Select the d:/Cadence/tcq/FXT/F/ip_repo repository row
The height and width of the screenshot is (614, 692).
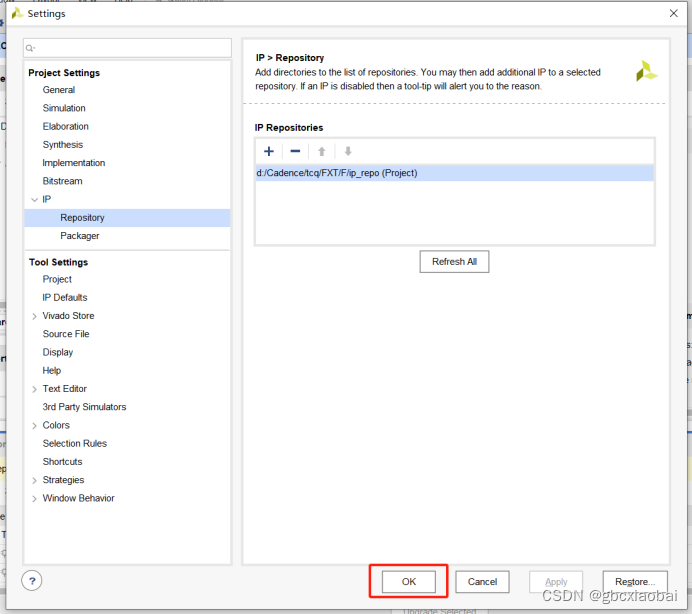coord(455,173)
